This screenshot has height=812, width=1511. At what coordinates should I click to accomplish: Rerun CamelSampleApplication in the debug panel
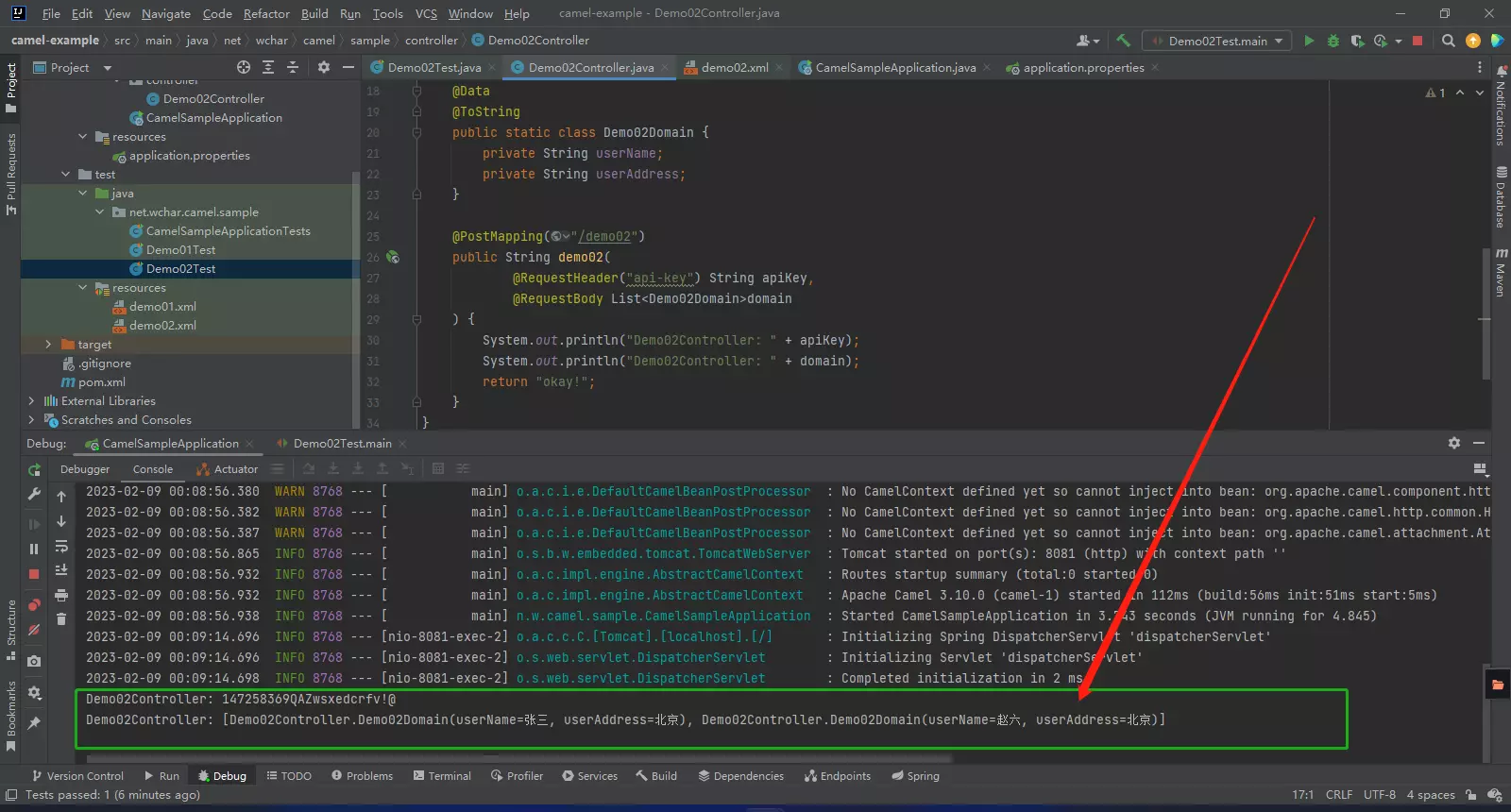point(35,469)
